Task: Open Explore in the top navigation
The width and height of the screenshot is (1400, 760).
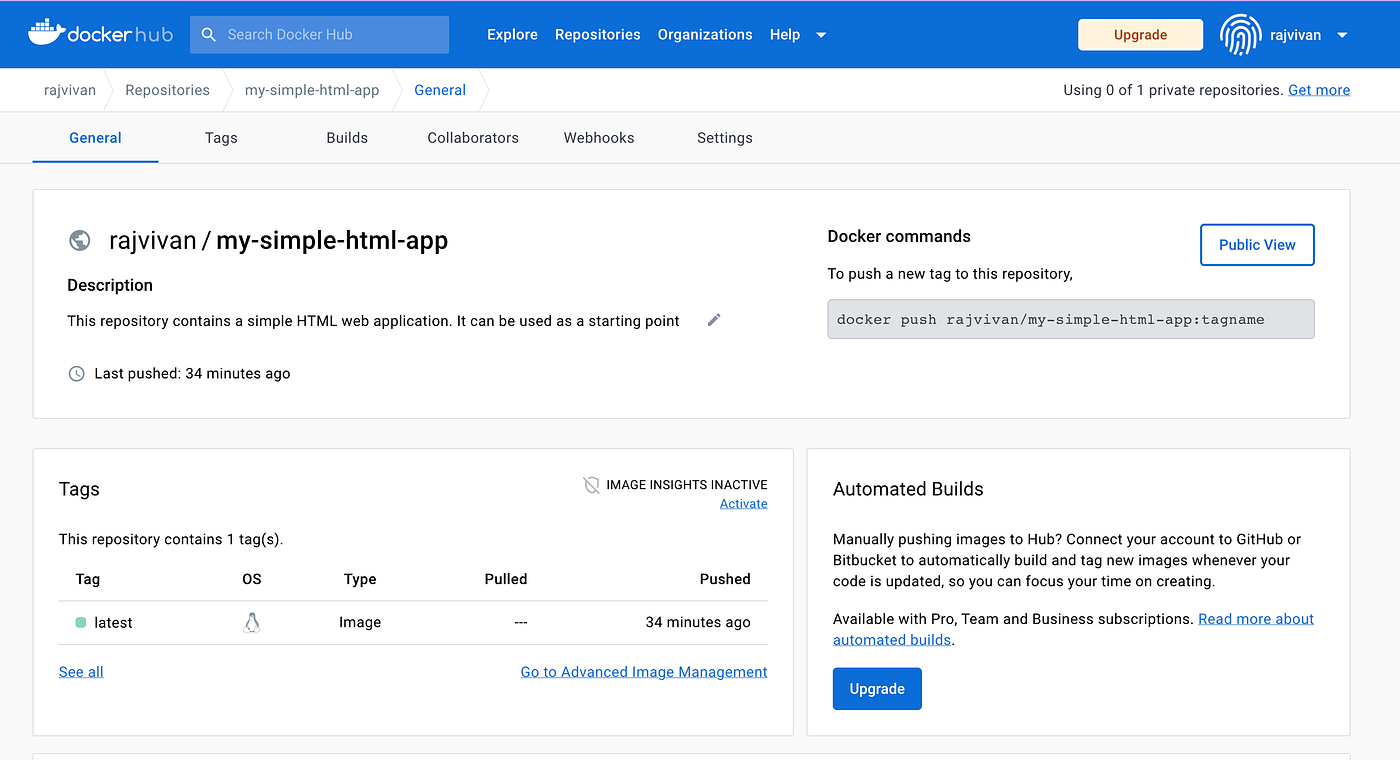Action: (512, 35)
